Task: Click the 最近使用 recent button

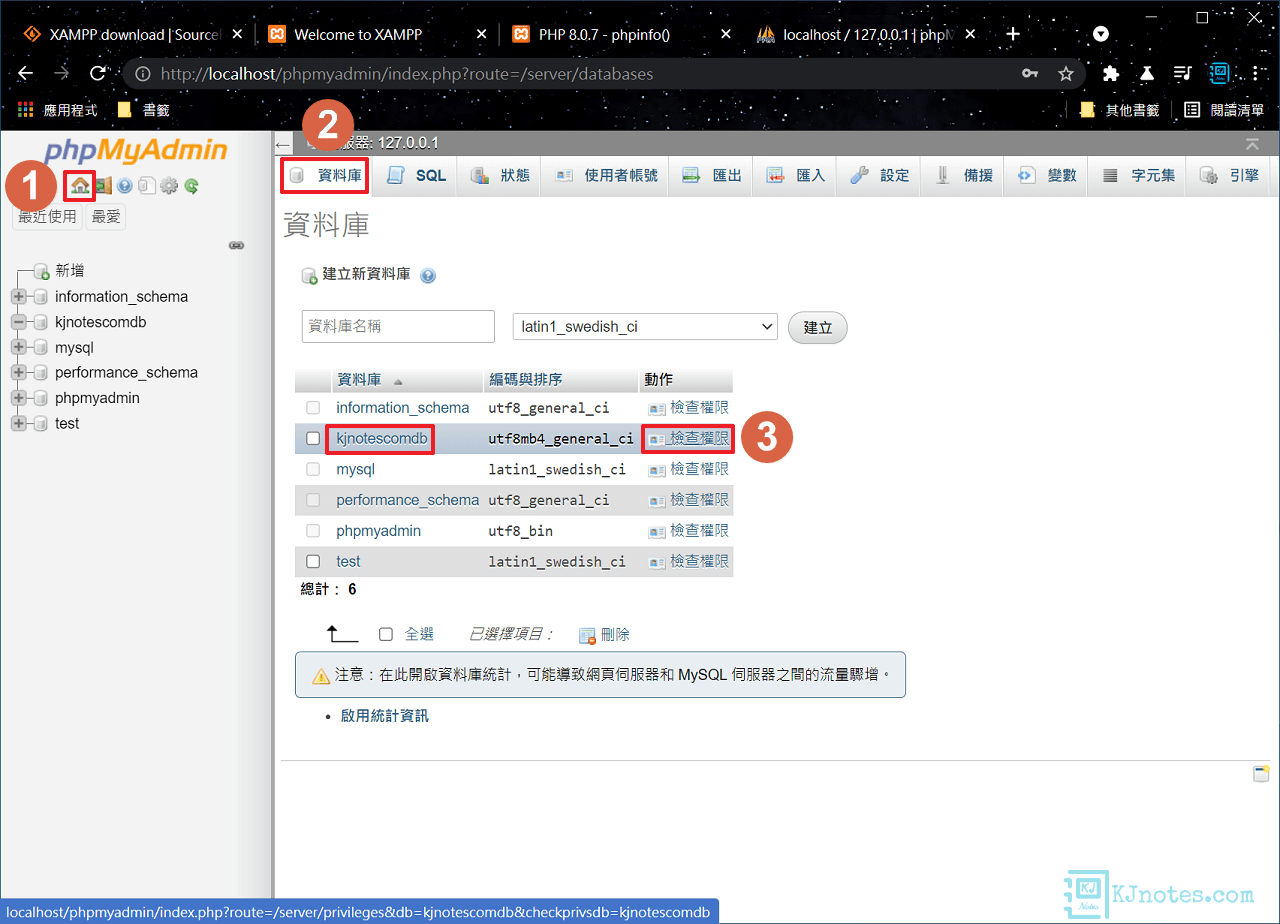Action: (47, 216)
